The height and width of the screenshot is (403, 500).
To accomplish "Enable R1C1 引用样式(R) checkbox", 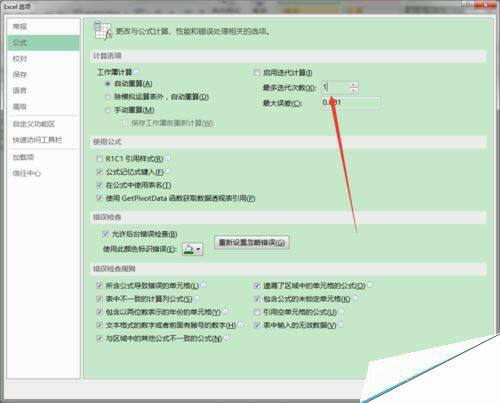I will [x=99, y=158].
